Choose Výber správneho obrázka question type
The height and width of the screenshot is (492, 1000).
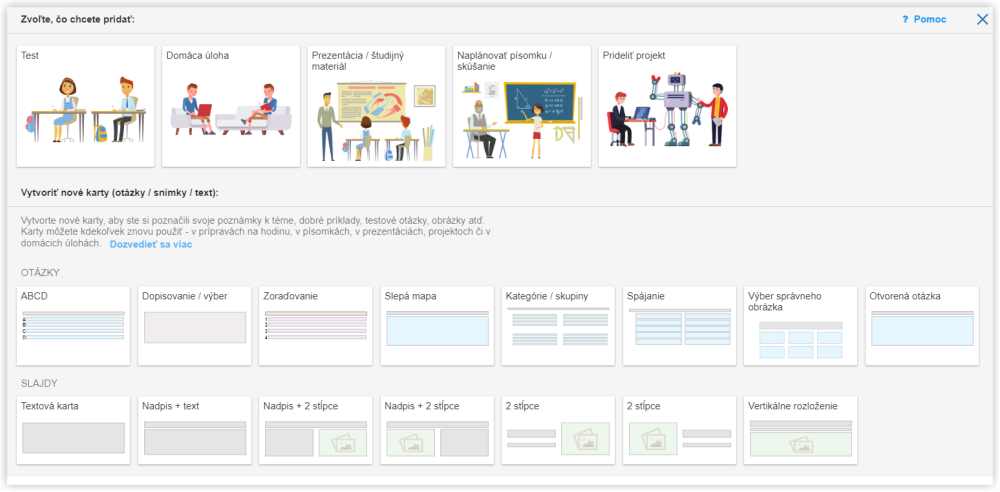coord(800,326)
